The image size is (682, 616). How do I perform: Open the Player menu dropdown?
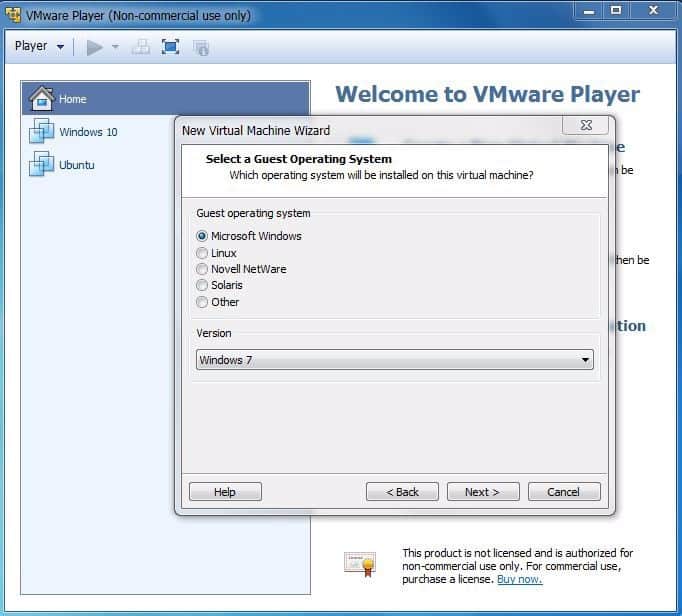[x=39, y=46]
